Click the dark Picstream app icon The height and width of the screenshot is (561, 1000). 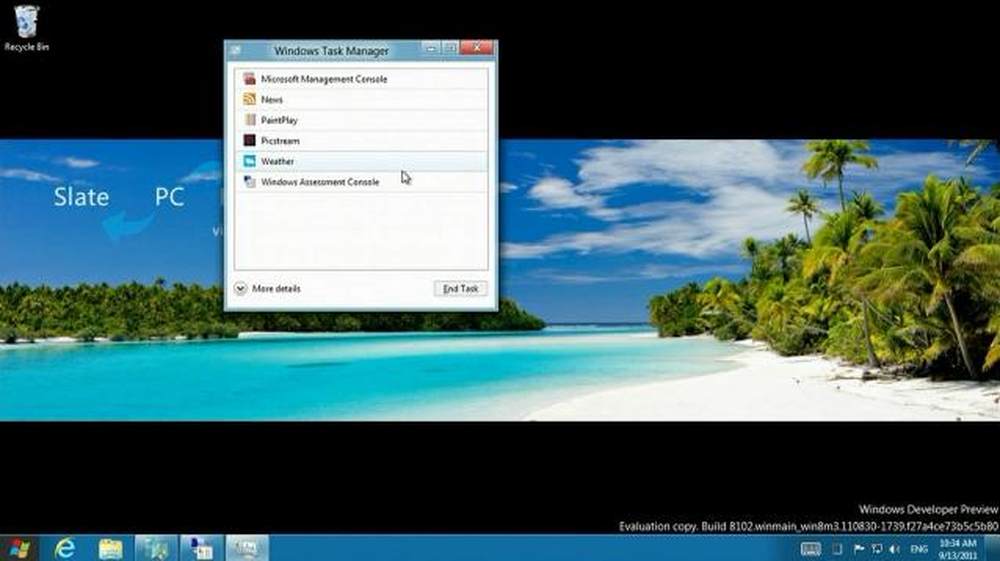tap(249, 140)
